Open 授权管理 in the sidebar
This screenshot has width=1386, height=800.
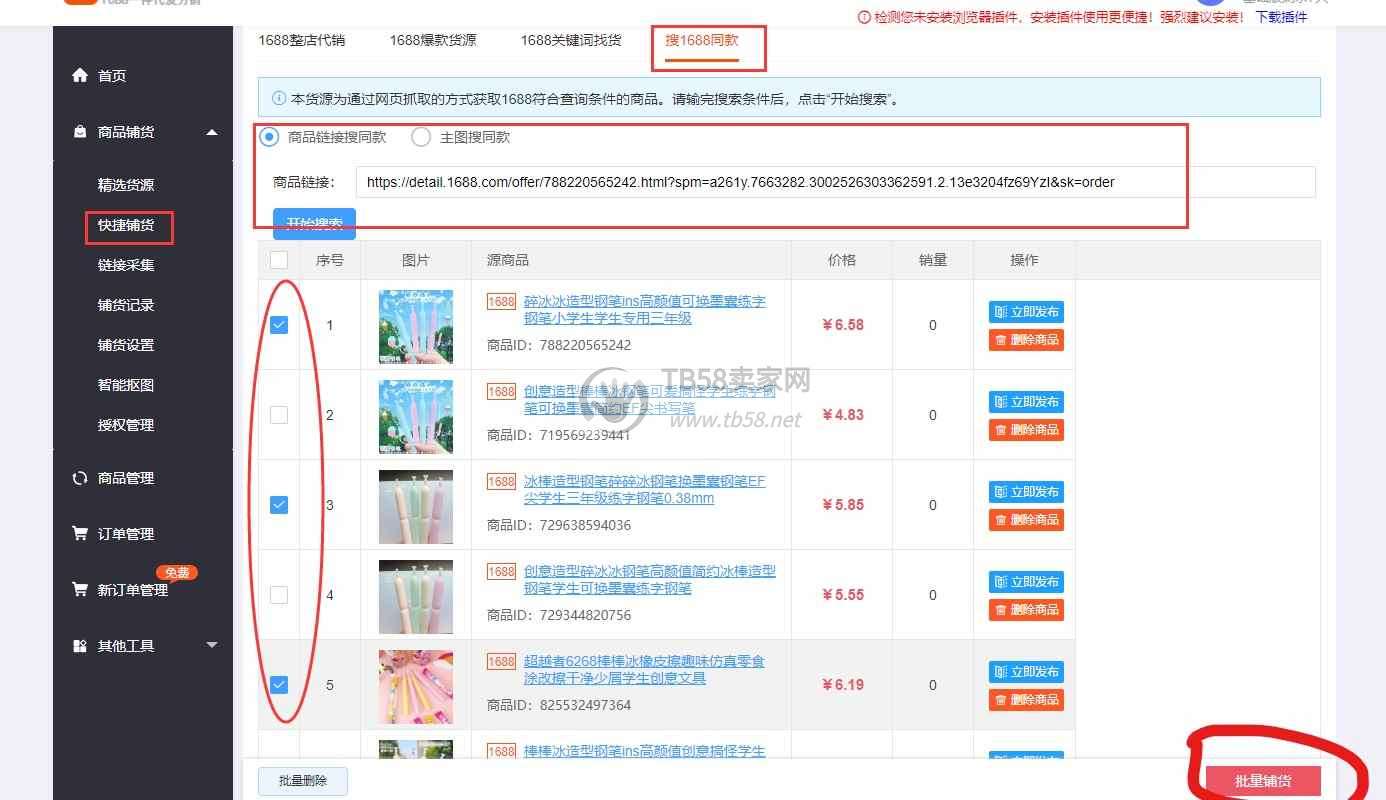coord(126,425)
